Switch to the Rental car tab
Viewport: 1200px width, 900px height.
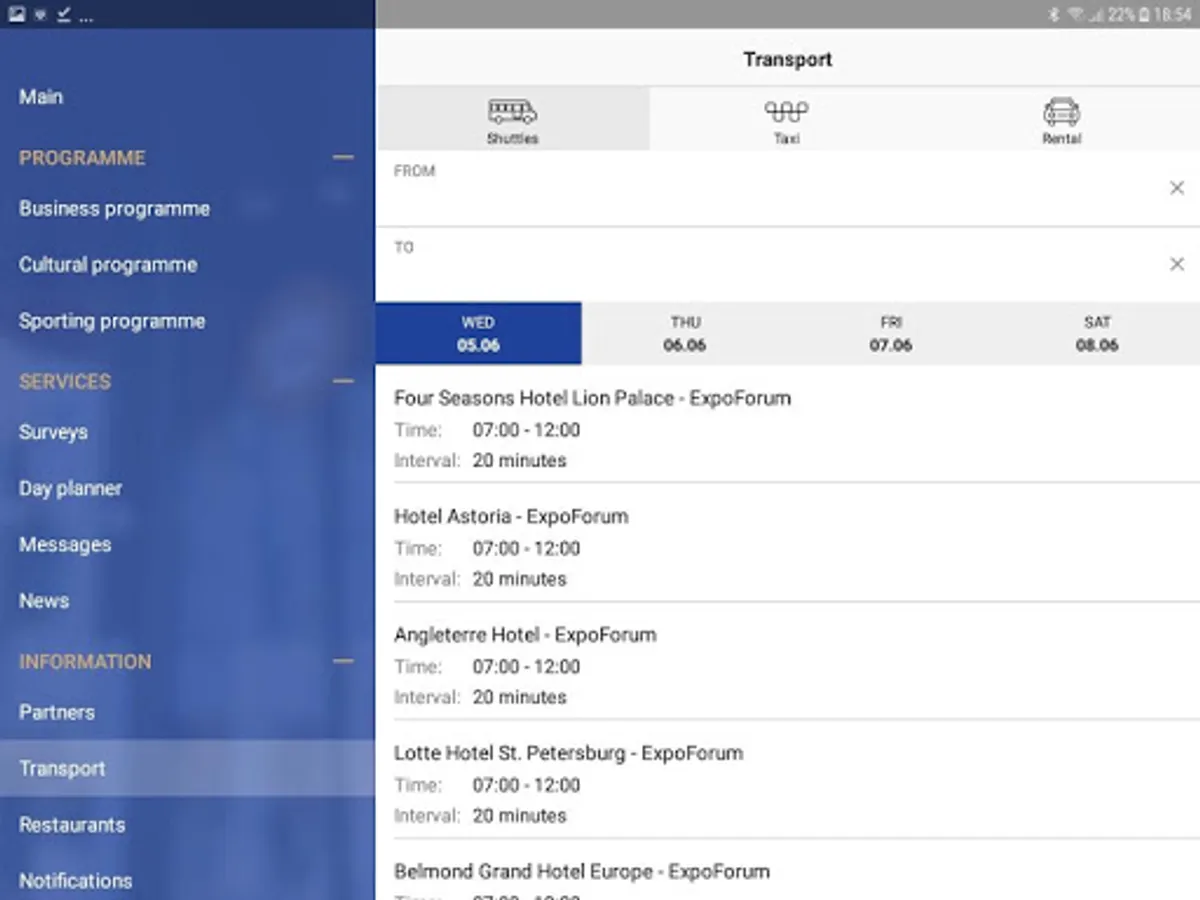click(x=1062, y=119)
